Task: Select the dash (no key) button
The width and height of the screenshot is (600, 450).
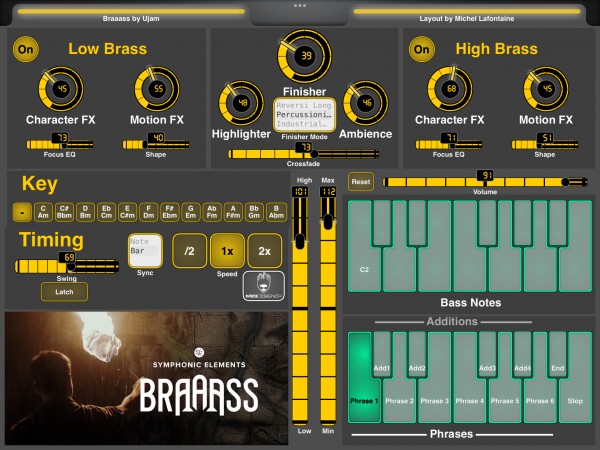Action: (22, 212)
